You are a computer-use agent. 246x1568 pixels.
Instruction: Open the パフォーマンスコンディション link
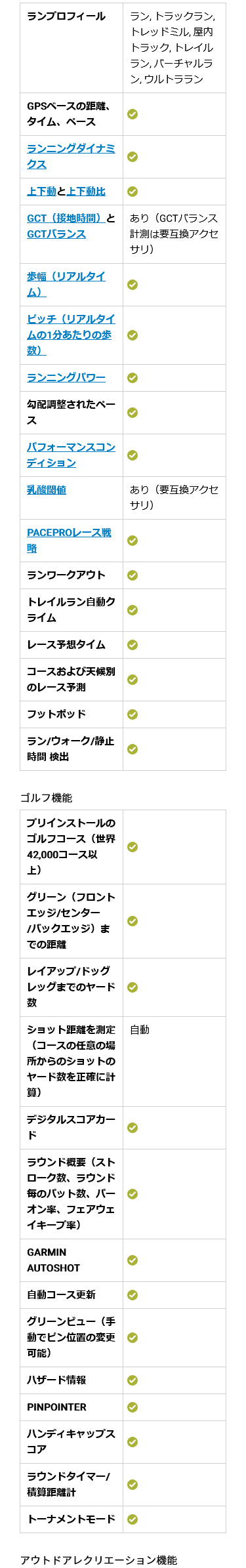71,455
